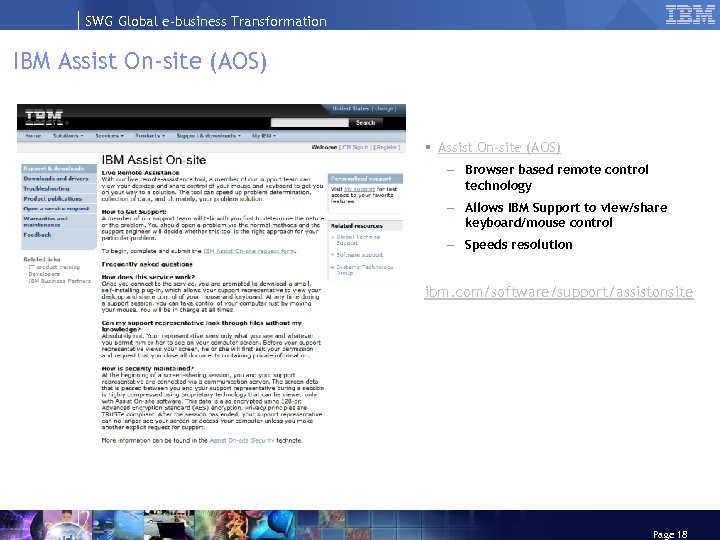Click the 'How is security maintained?' heading

coord(147,368)
